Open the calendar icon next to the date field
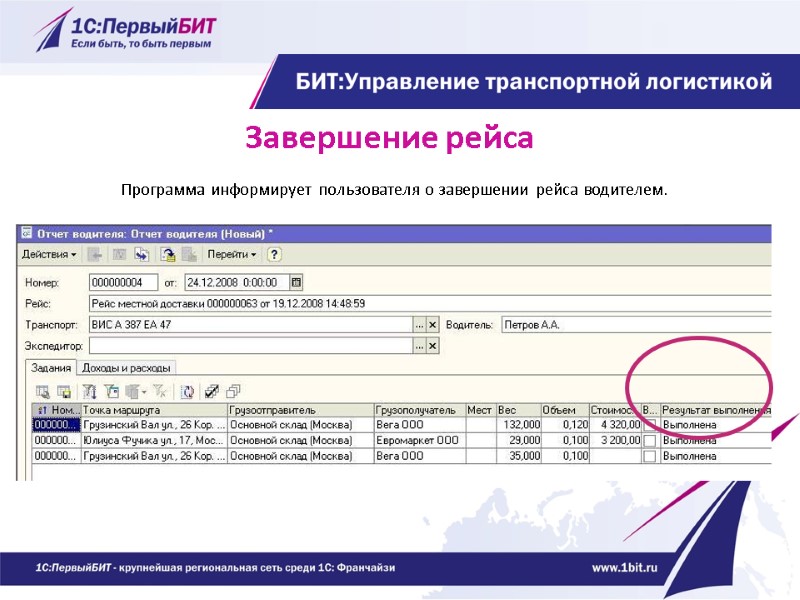This screenshot has height=600, width=800. coord(296,281)
